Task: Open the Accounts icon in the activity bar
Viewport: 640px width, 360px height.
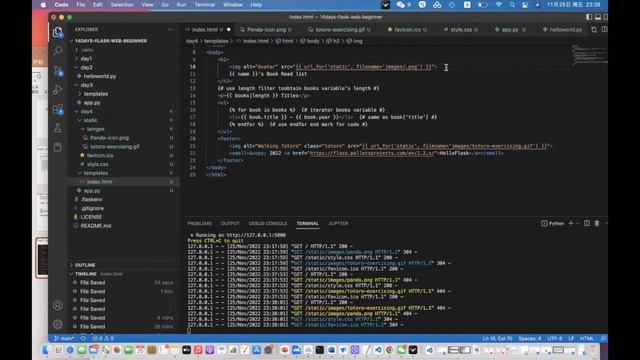Action: pyautogui.click(x=58, y=305)
